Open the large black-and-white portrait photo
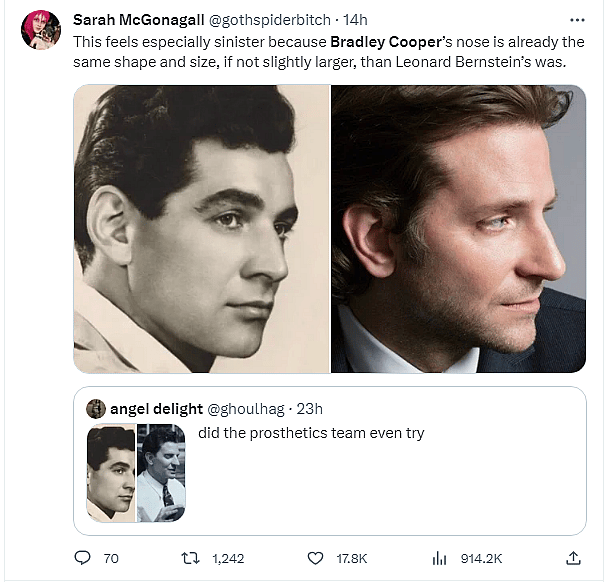This screenshot has width=608, height=582. (x=201, y=229)
